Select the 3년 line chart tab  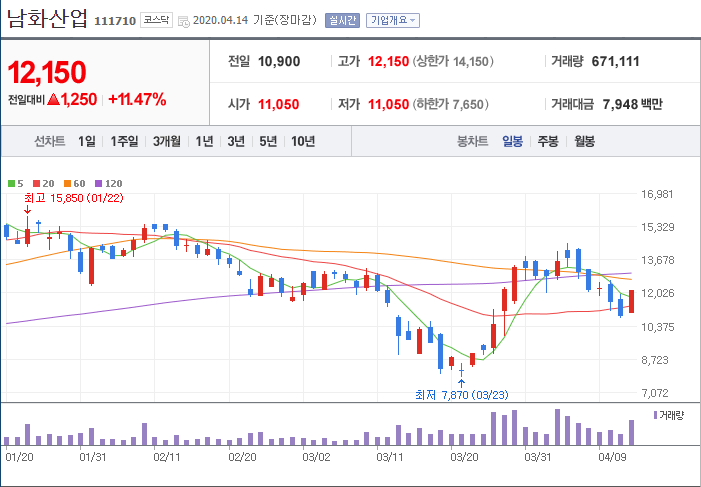pos(236,142)
